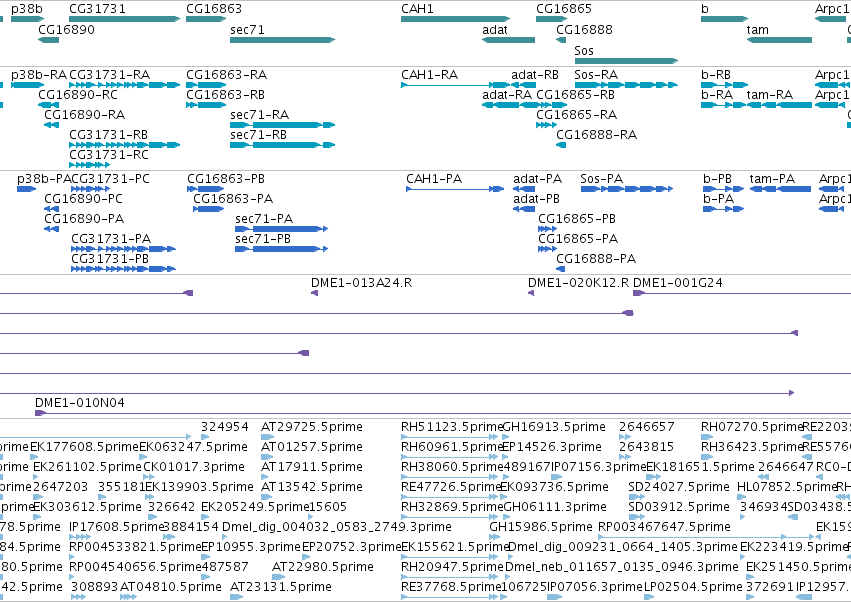This screenshot has width=851, height=602.
Task: Click the p38b-PA protein label
Action: [x=44, y=179]
